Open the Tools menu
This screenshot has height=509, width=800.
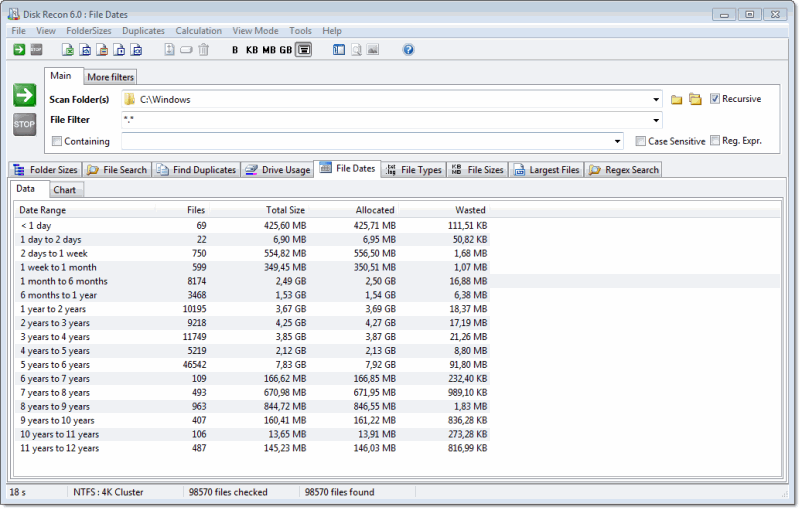click(x=300, y=31)
